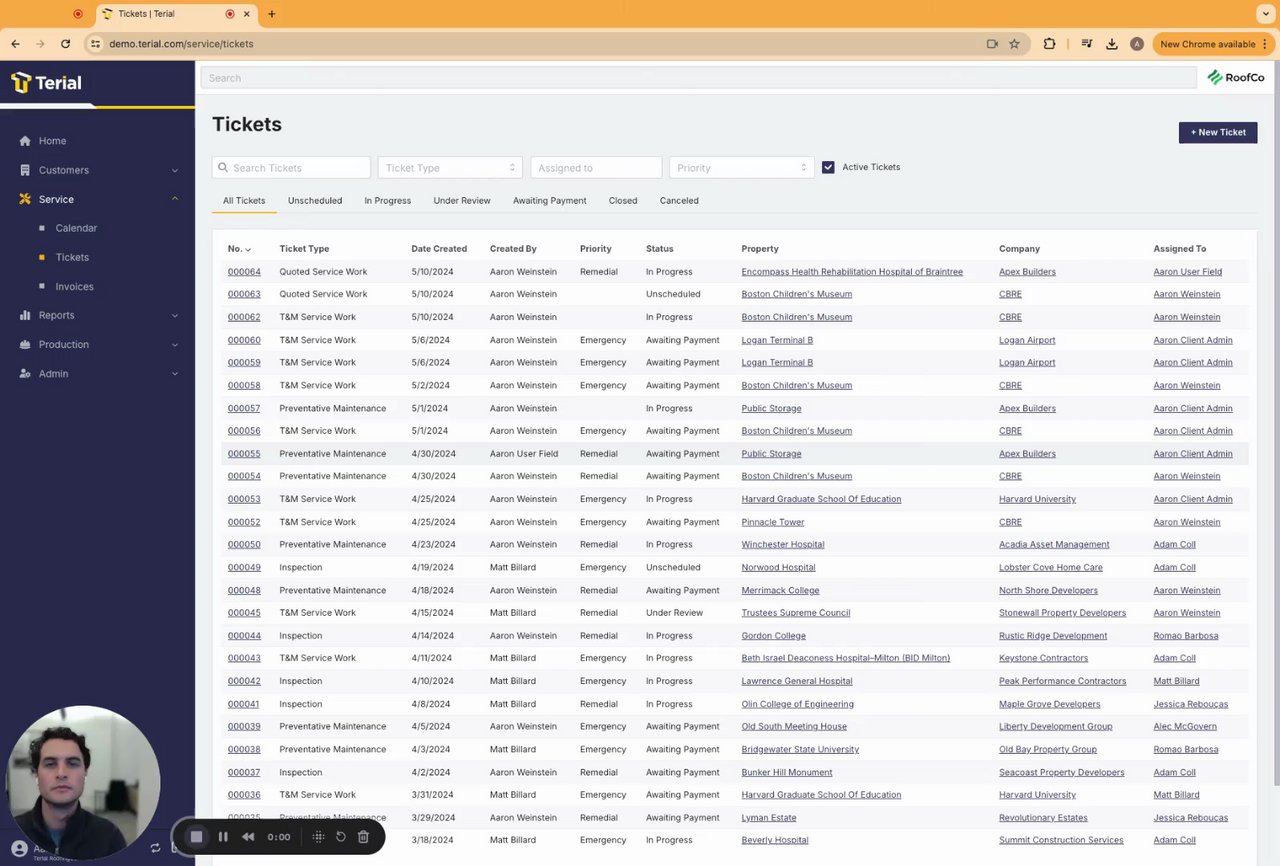Stop the screen recording
This screenshot has height=866, width=1280.
[x=196, y=837]
